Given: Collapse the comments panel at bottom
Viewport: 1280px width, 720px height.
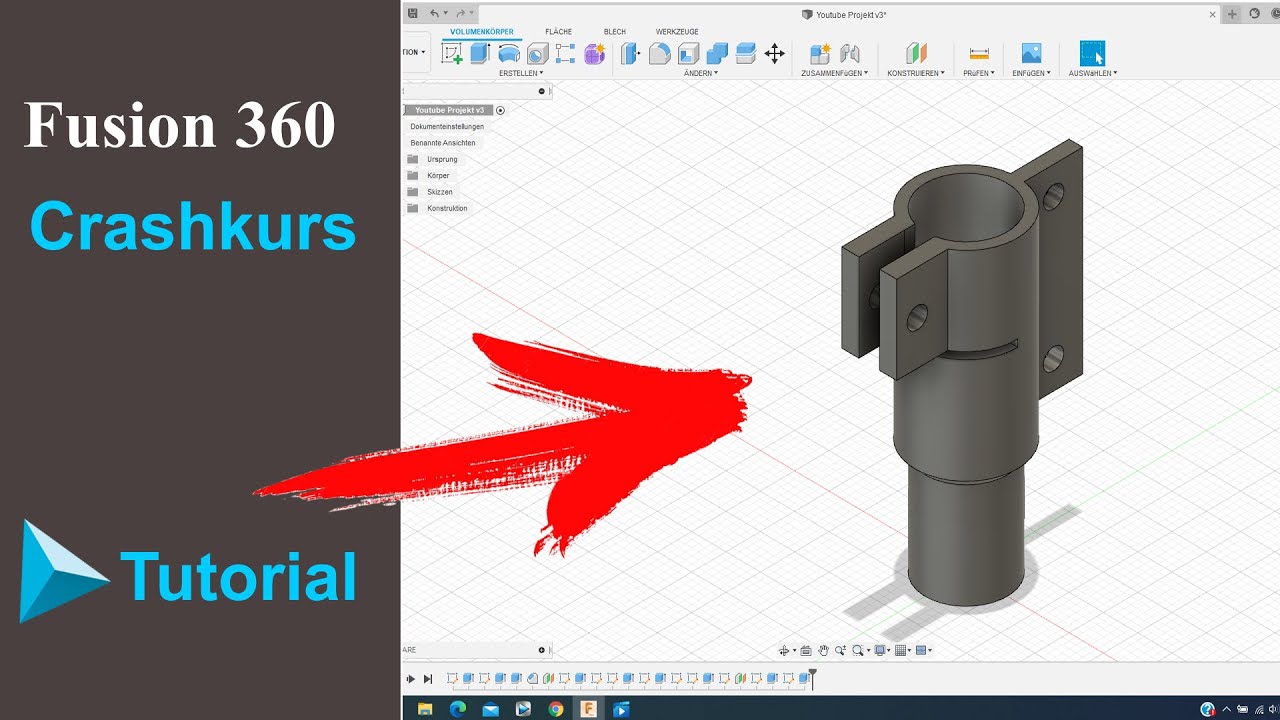Looking at the screenshot, I should coord(542,650).
